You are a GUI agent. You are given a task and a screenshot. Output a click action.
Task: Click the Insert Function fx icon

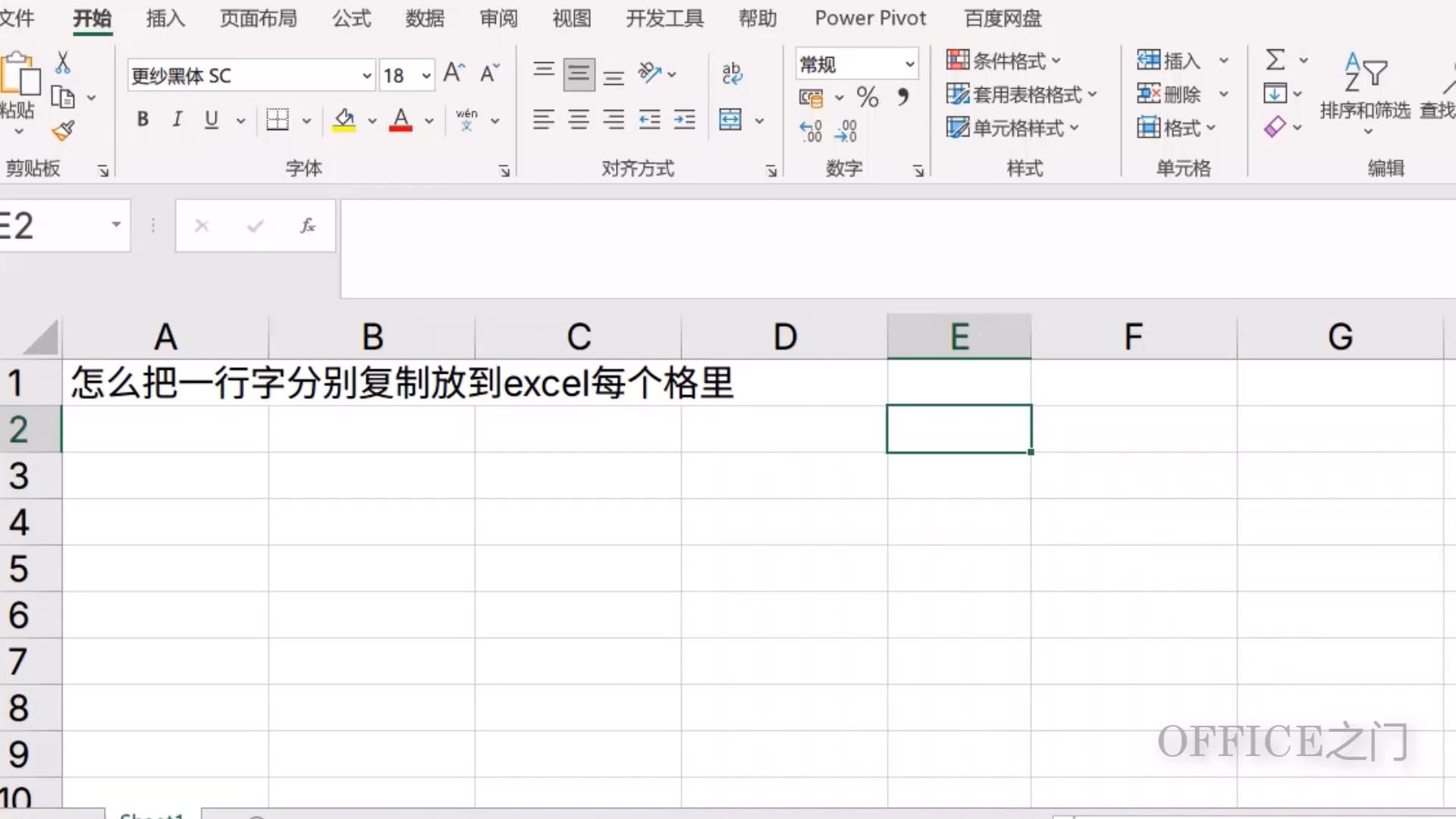pyautogui.click(x=307, y=226)
